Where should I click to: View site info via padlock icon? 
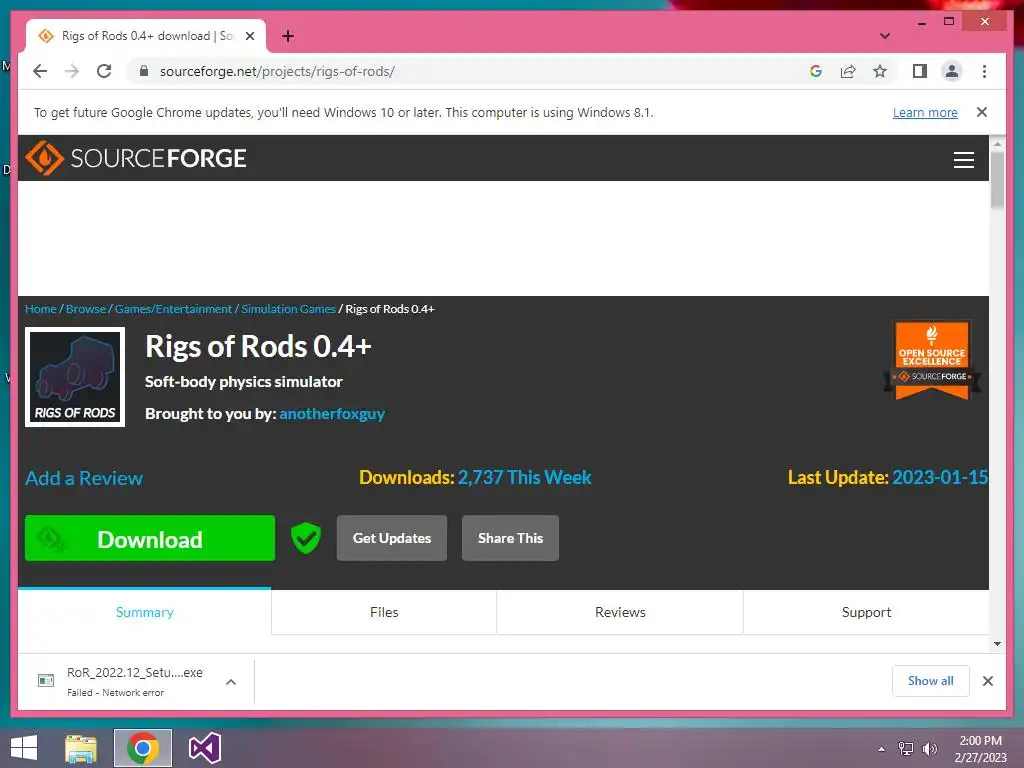(x=144, y=71)
